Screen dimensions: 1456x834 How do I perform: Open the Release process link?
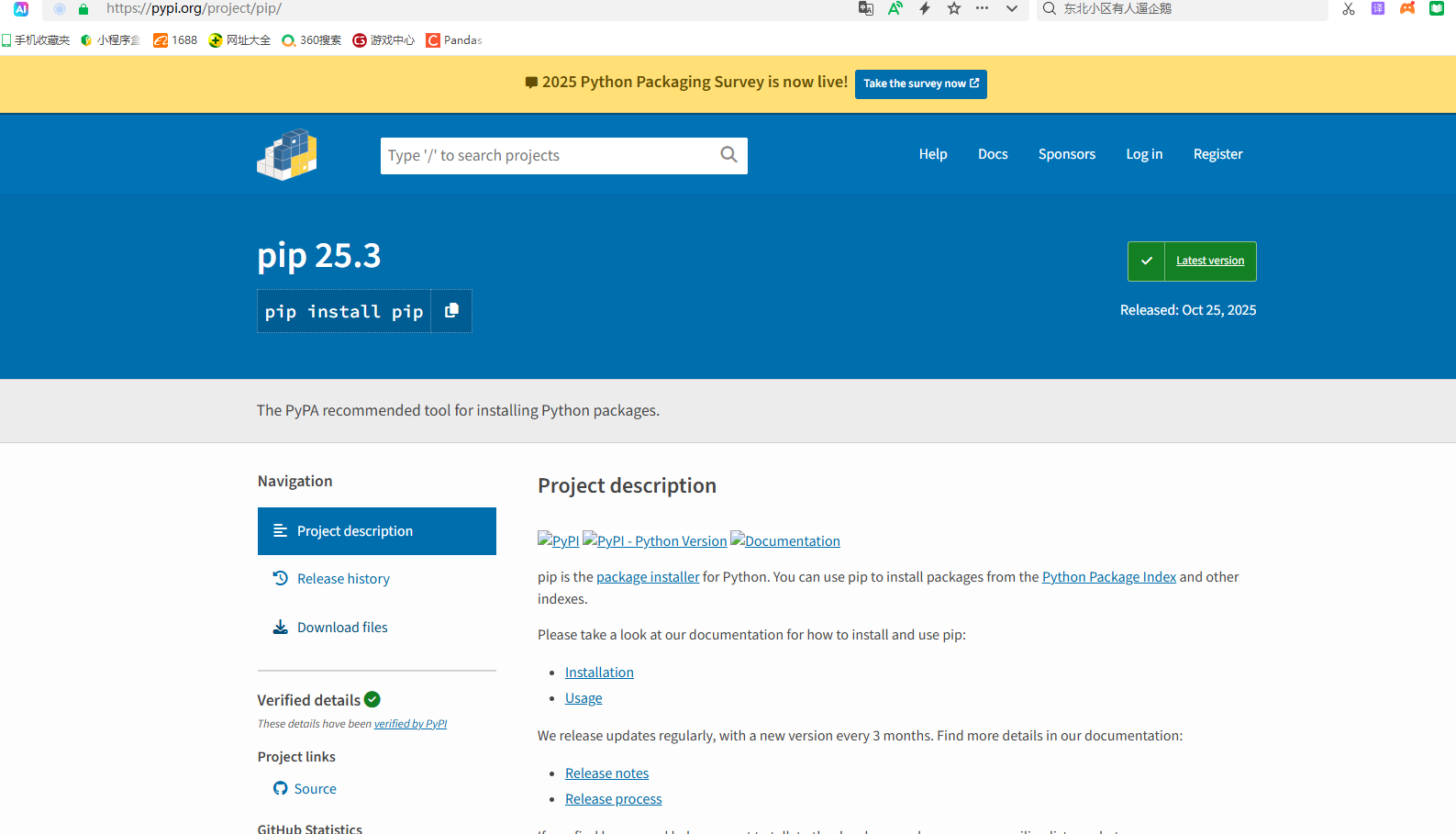(613, 799)
